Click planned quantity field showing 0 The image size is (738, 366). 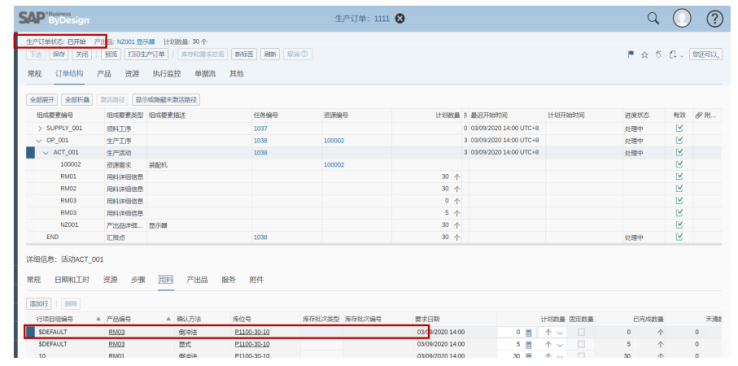pos(511,332)
